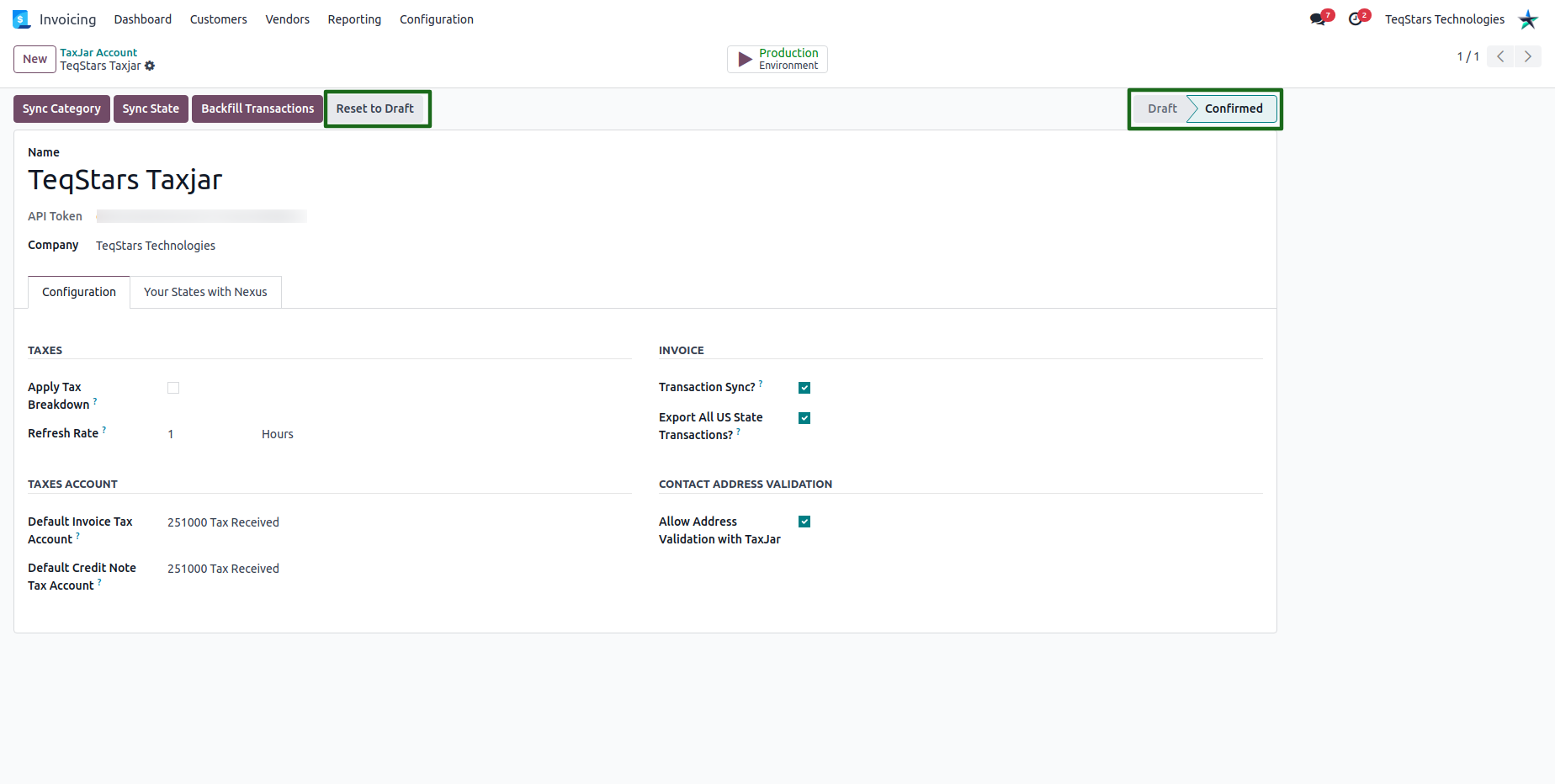Image resolution: width=1555 pixels, height=784 pixels.
Task: Open the activities clock icon
Action: pyautogui.click(x=1356, y=19)
